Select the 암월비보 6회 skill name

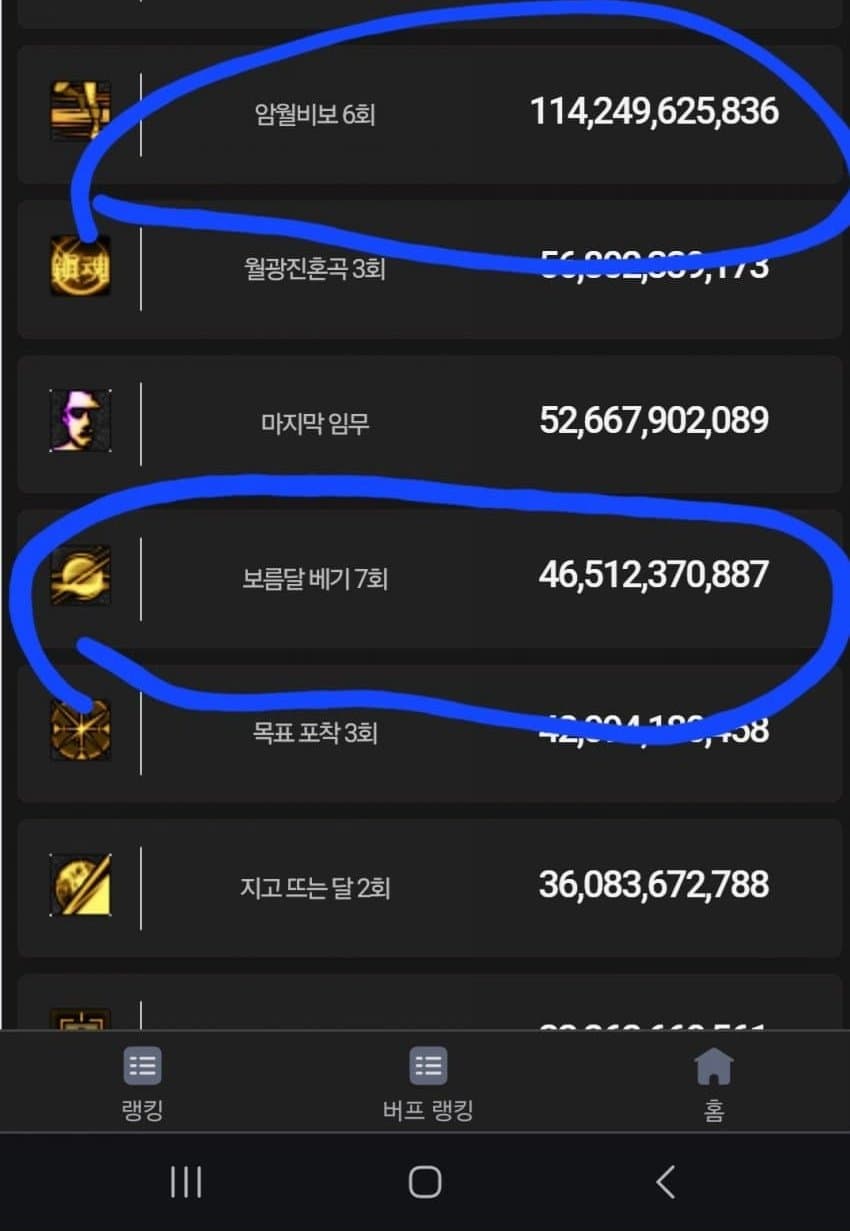pos(315,114)
